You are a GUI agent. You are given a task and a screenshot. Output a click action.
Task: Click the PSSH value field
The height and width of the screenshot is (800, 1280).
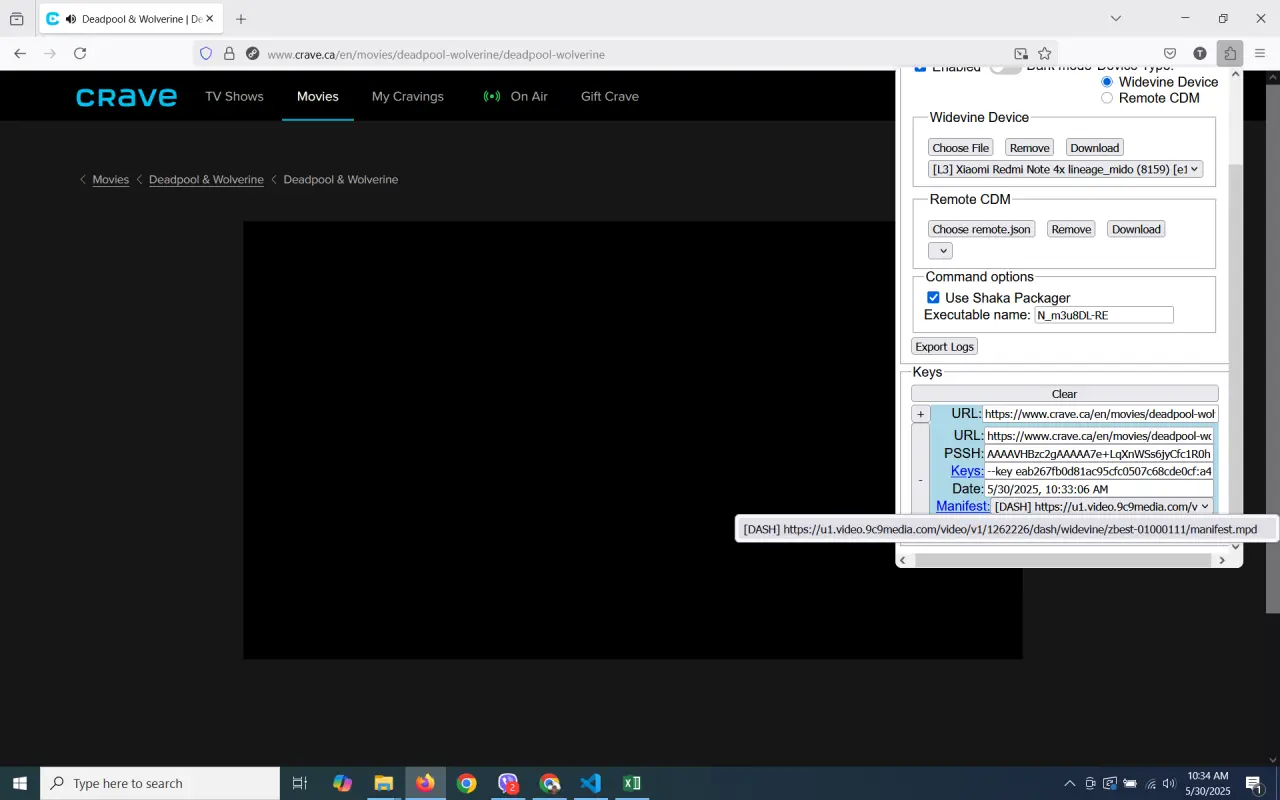pos(1099,454)
